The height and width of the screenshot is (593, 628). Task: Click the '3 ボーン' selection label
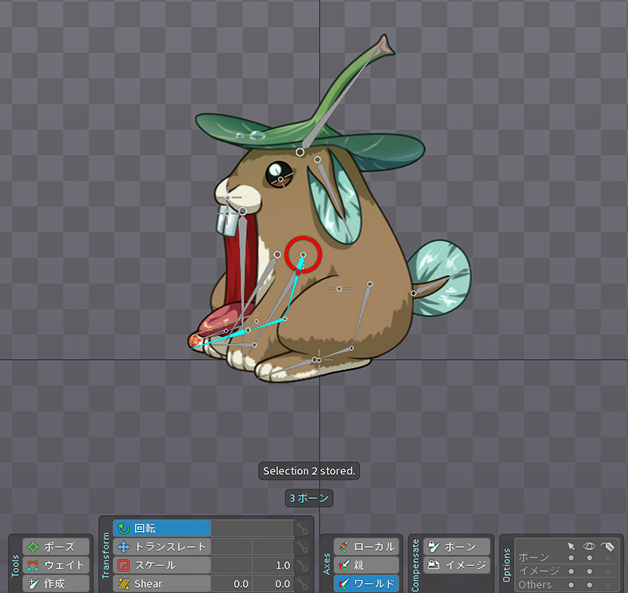click(x=309, y=498)
